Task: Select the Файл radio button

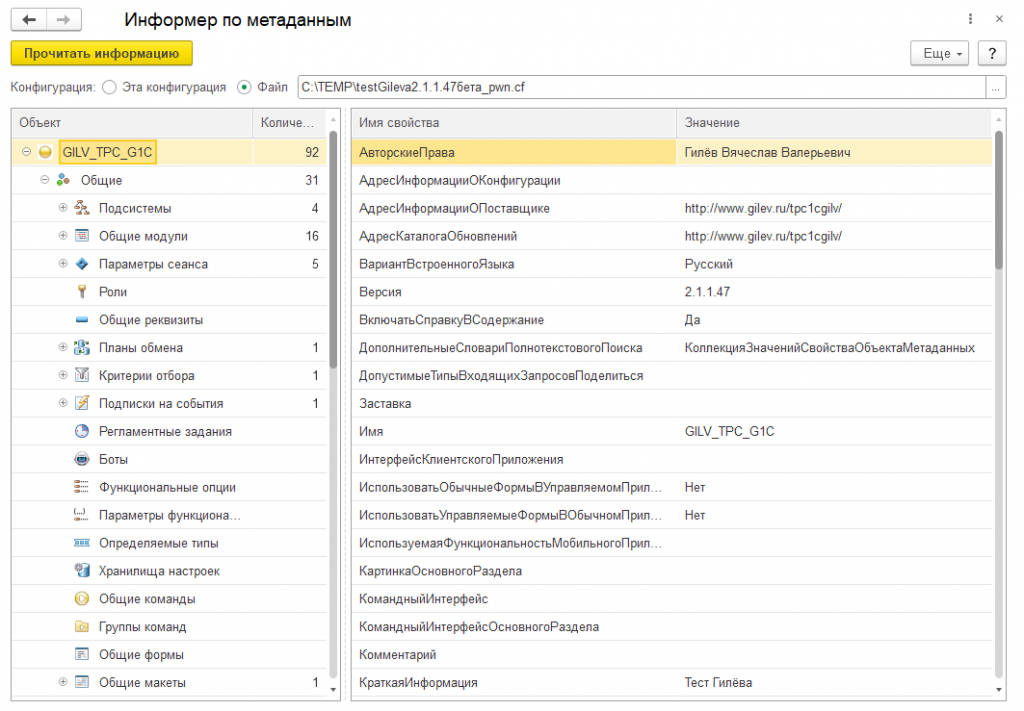Action: click(x=244, y=87)
